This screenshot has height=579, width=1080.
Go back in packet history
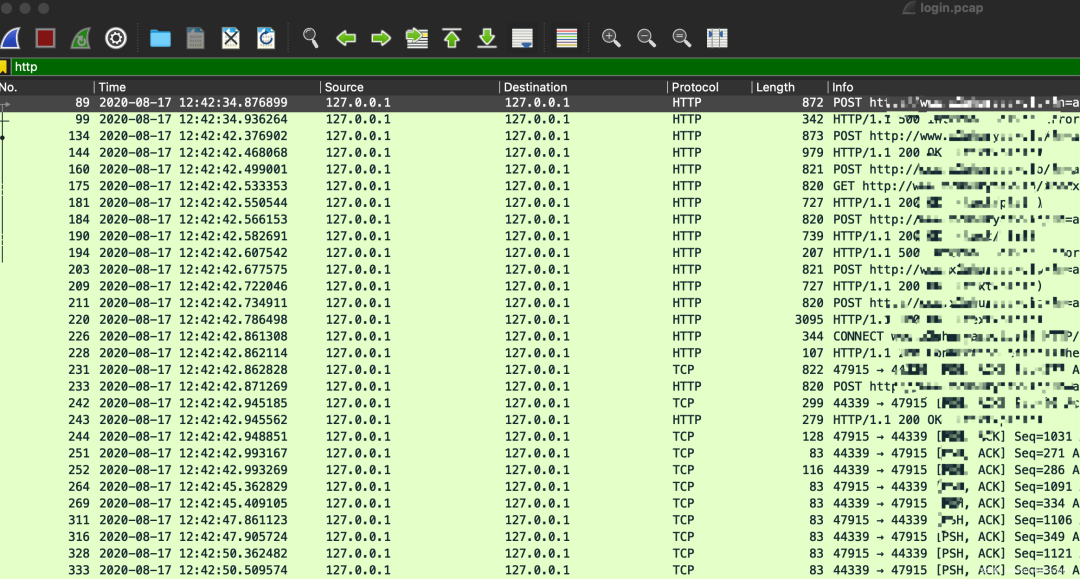click(x=346, y=38)
